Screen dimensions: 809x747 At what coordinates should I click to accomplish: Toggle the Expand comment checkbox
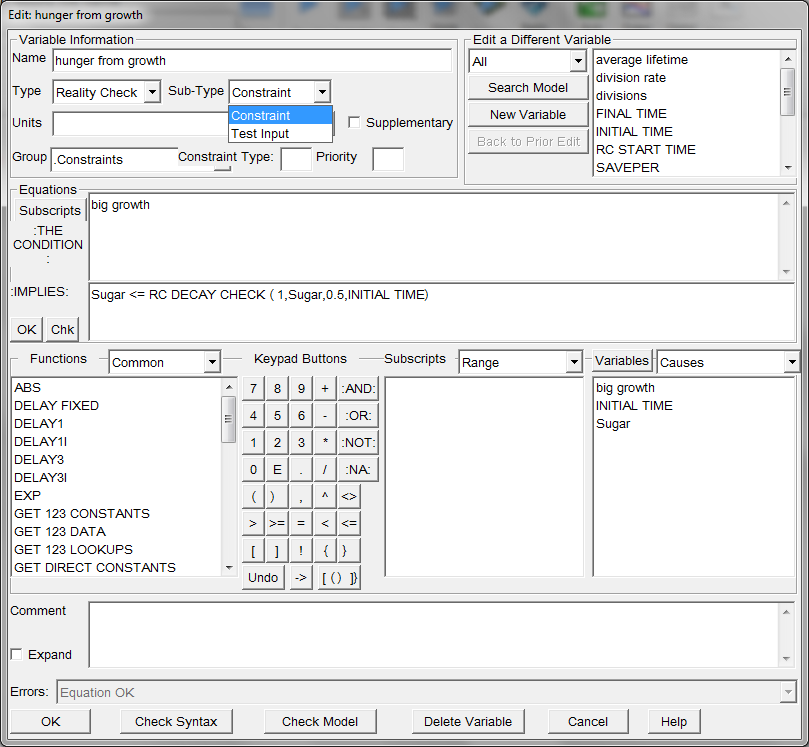tap(16, 655)
